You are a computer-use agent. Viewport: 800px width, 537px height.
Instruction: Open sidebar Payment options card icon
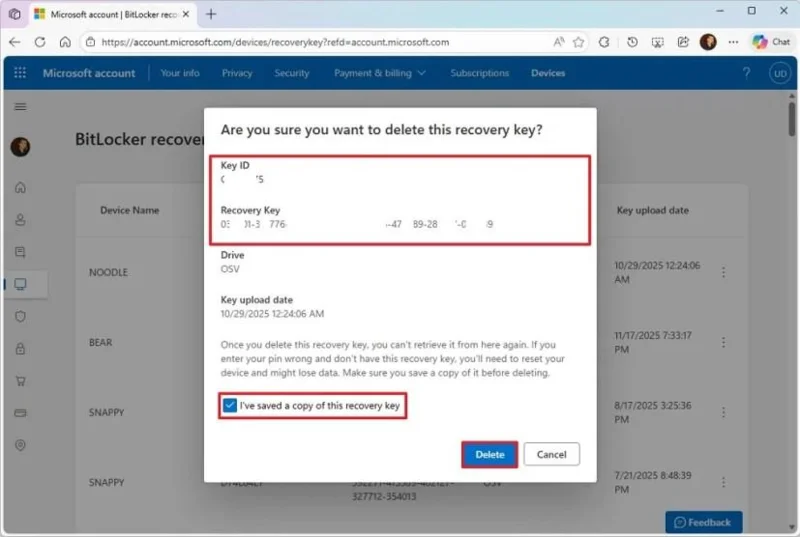pos(20,413)
